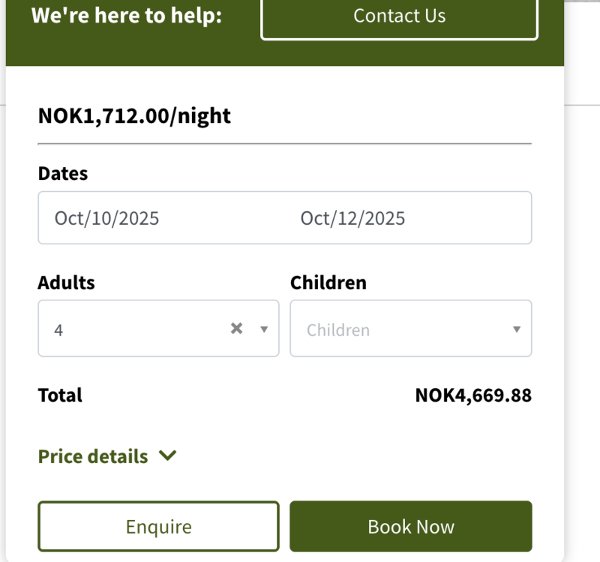Open the Children dropdown arrow
This screenshot has height=562, width=600.
coord(516,329)
